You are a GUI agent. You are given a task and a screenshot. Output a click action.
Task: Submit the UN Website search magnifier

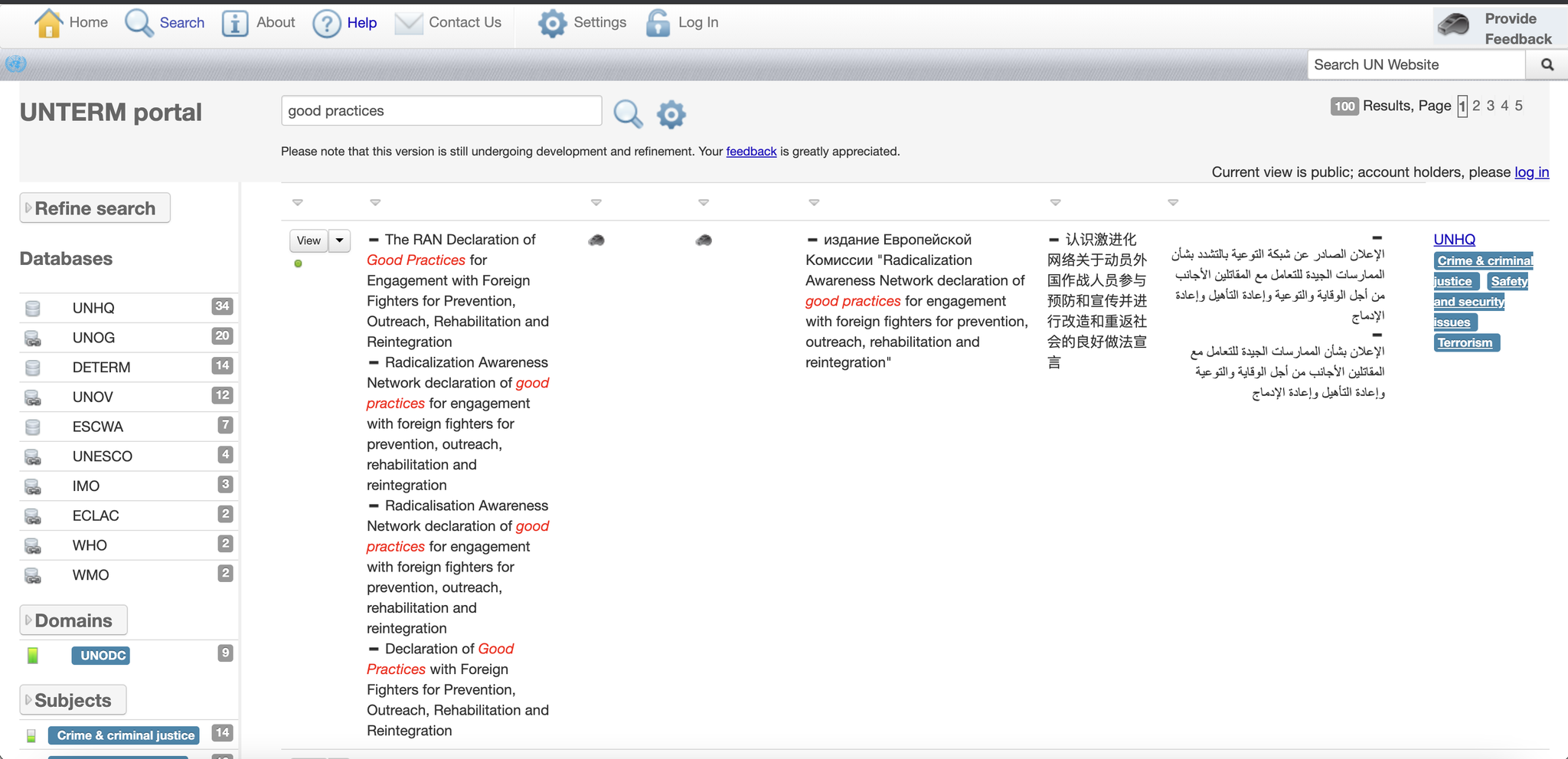pyautogui.click(x=1547, y=64)
